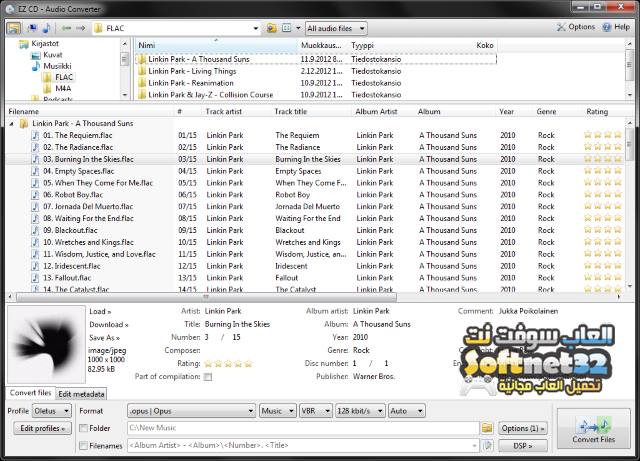
Task: Sort by the Year column header
Action: tap(515, 111)
